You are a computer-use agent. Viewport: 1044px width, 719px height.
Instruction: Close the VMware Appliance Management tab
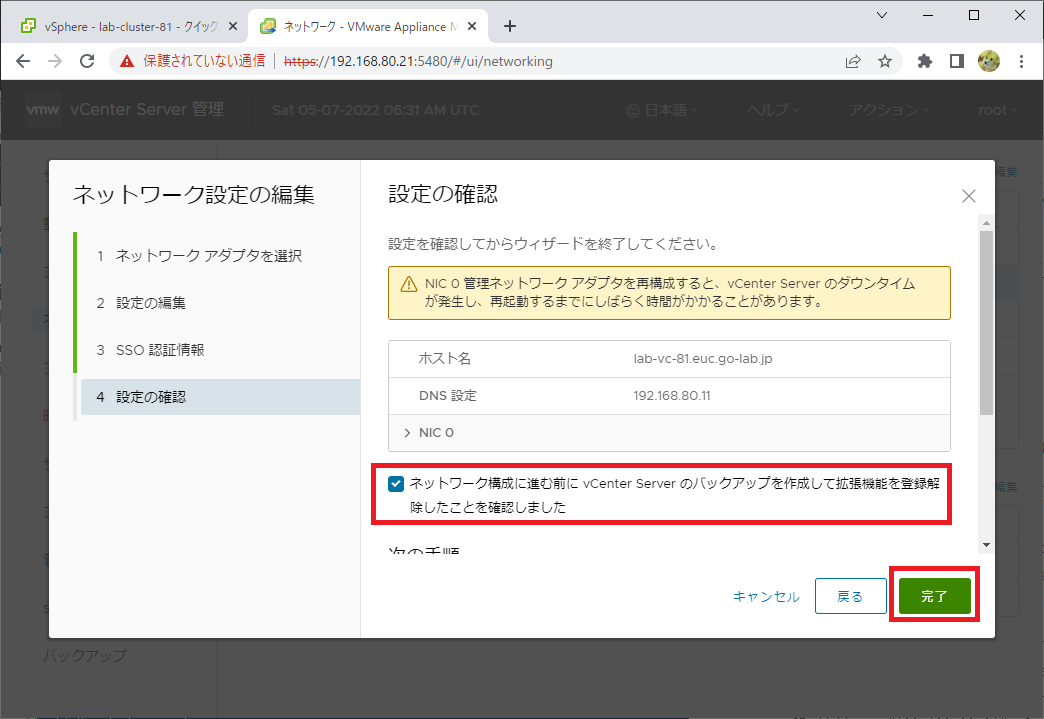471,27
